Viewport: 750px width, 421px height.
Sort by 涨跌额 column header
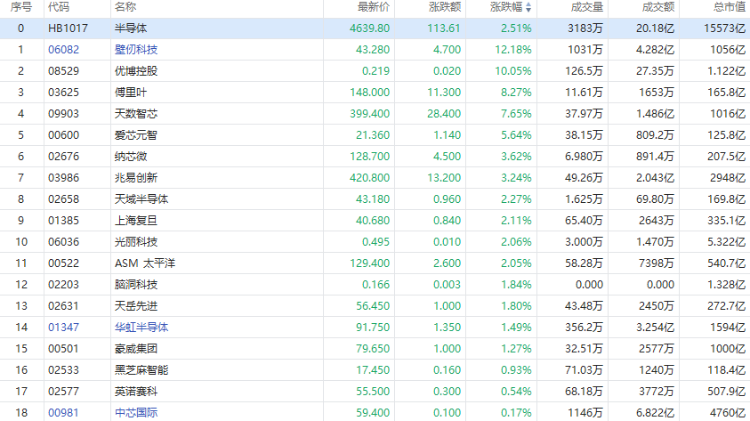[x=445, y=7]
